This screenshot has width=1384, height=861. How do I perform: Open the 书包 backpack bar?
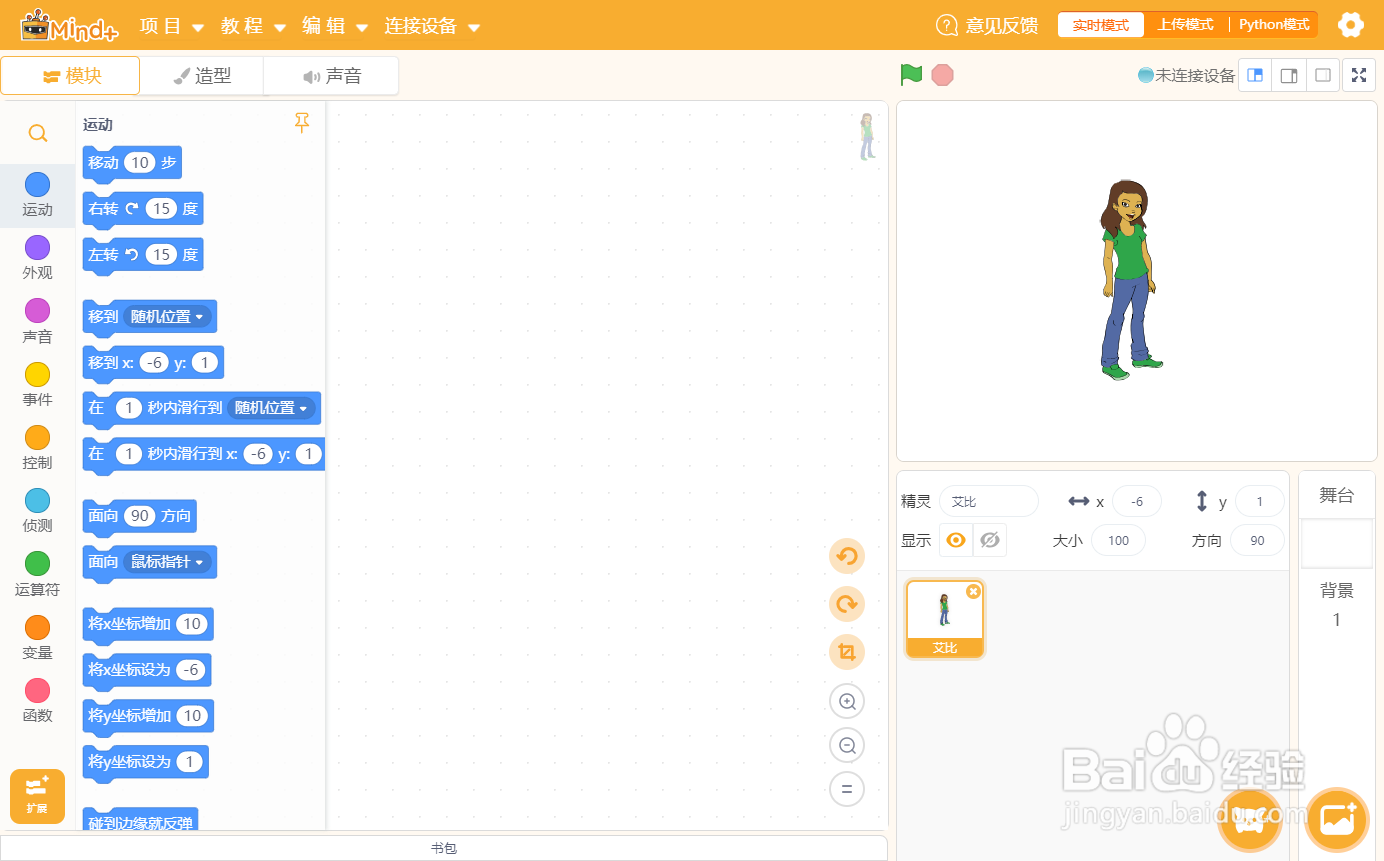coord(444,848)
